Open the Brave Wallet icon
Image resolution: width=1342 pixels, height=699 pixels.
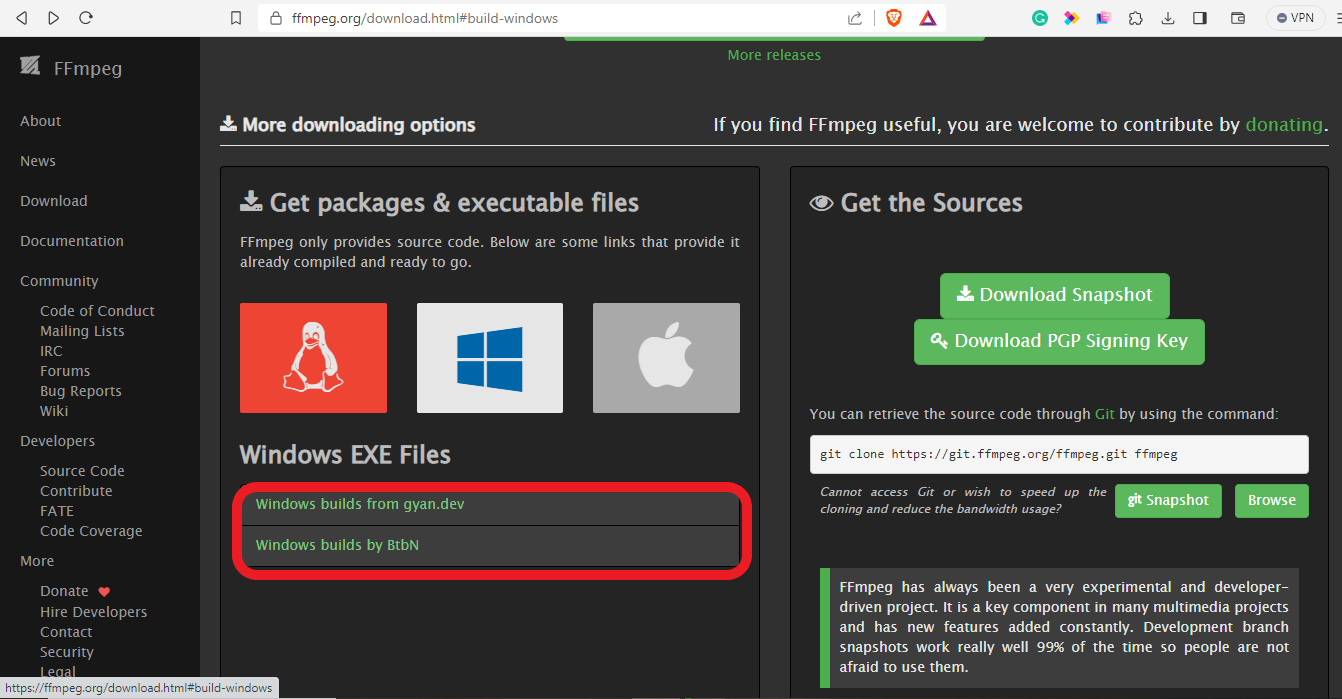click(x=1237, y=18)
